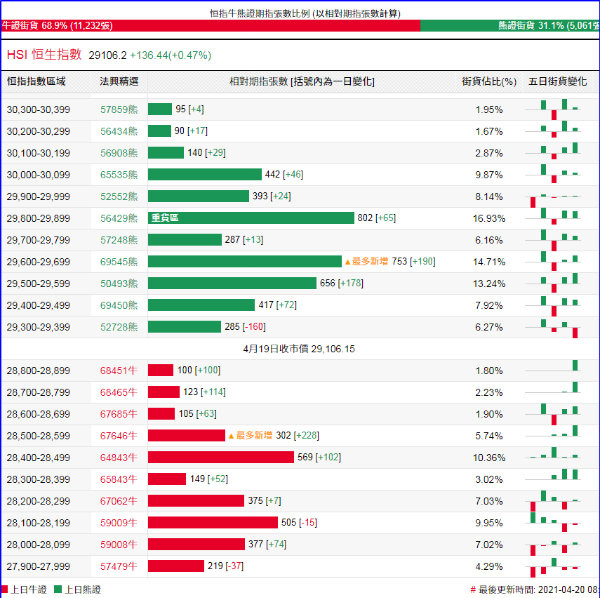Open the 50493熊 warrant link
This screenshot has height=598, width=600.
tap(119, 284)
